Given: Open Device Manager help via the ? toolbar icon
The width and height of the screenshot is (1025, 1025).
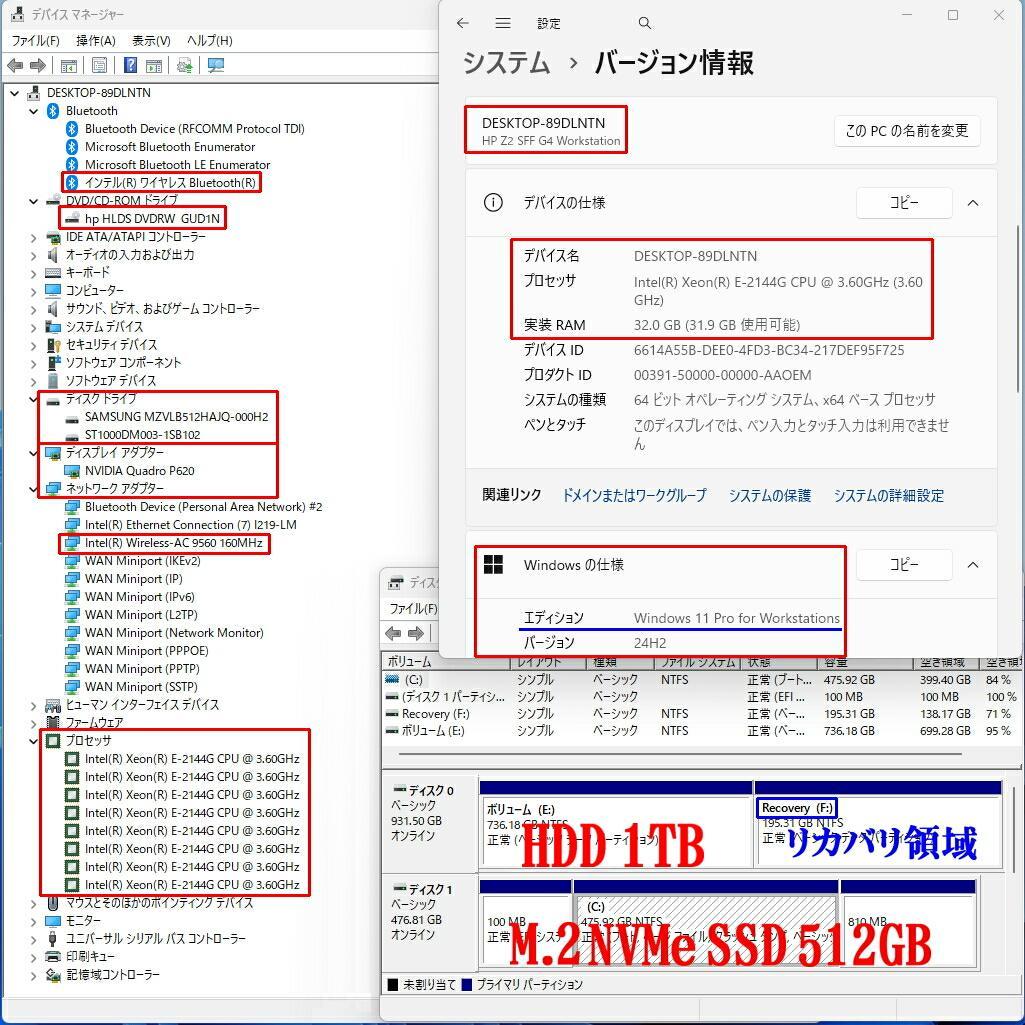Looking at the screenshot, I should (130, 64).
